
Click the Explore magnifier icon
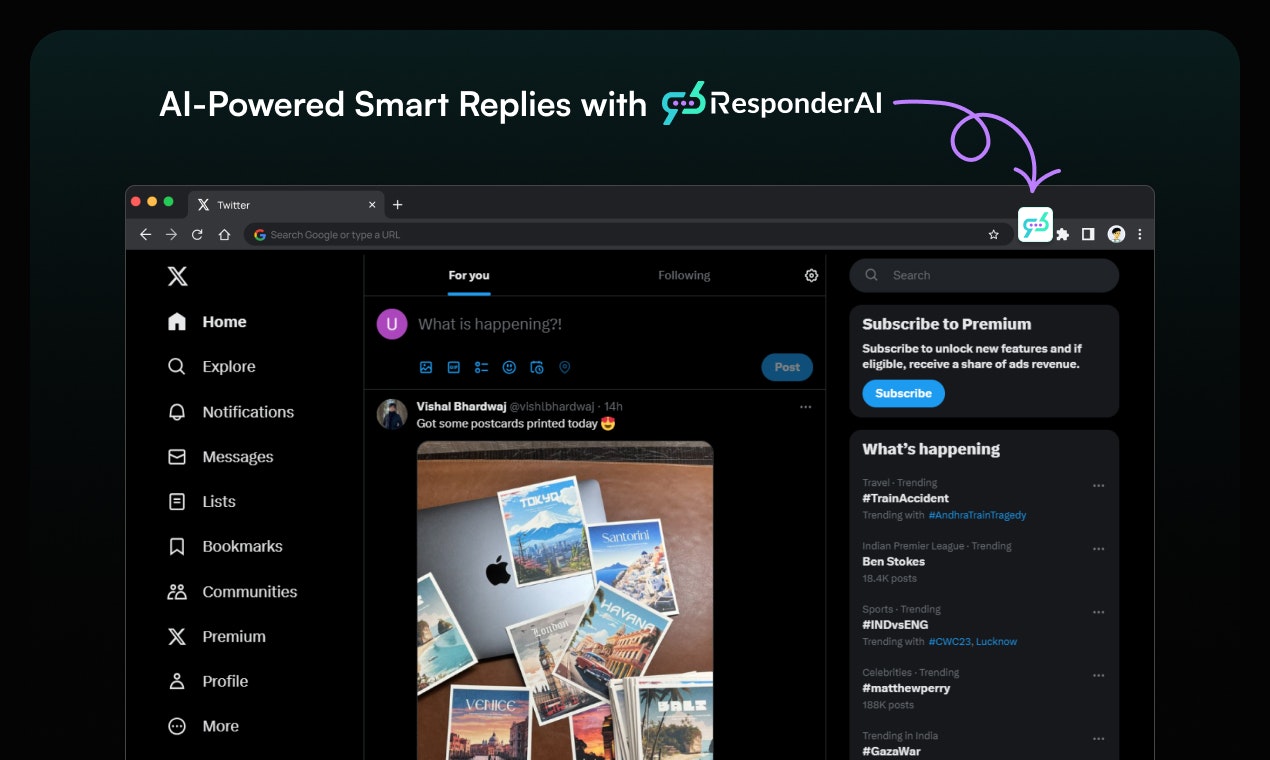tap(177, 367)
